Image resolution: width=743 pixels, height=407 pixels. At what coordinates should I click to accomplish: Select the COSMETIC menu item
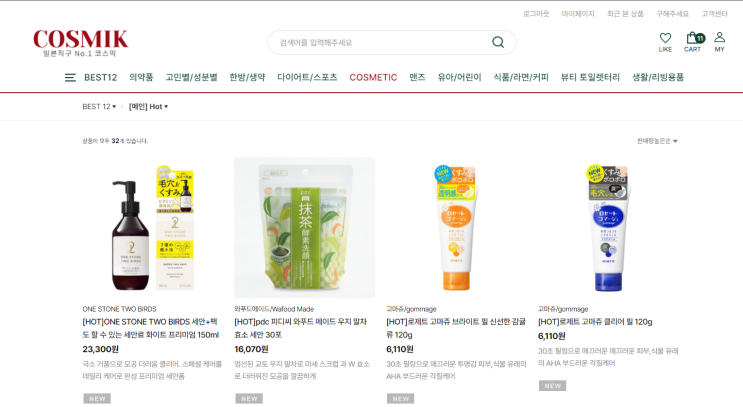(x=373, y=77)
